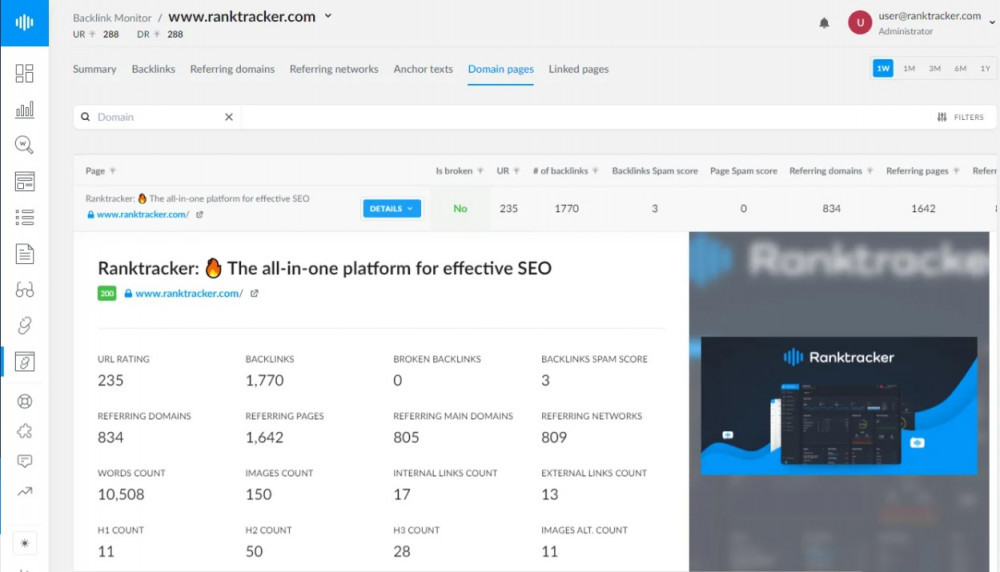Expand the user account menu chevron
1000x572 pixels.
pos(992,22)
